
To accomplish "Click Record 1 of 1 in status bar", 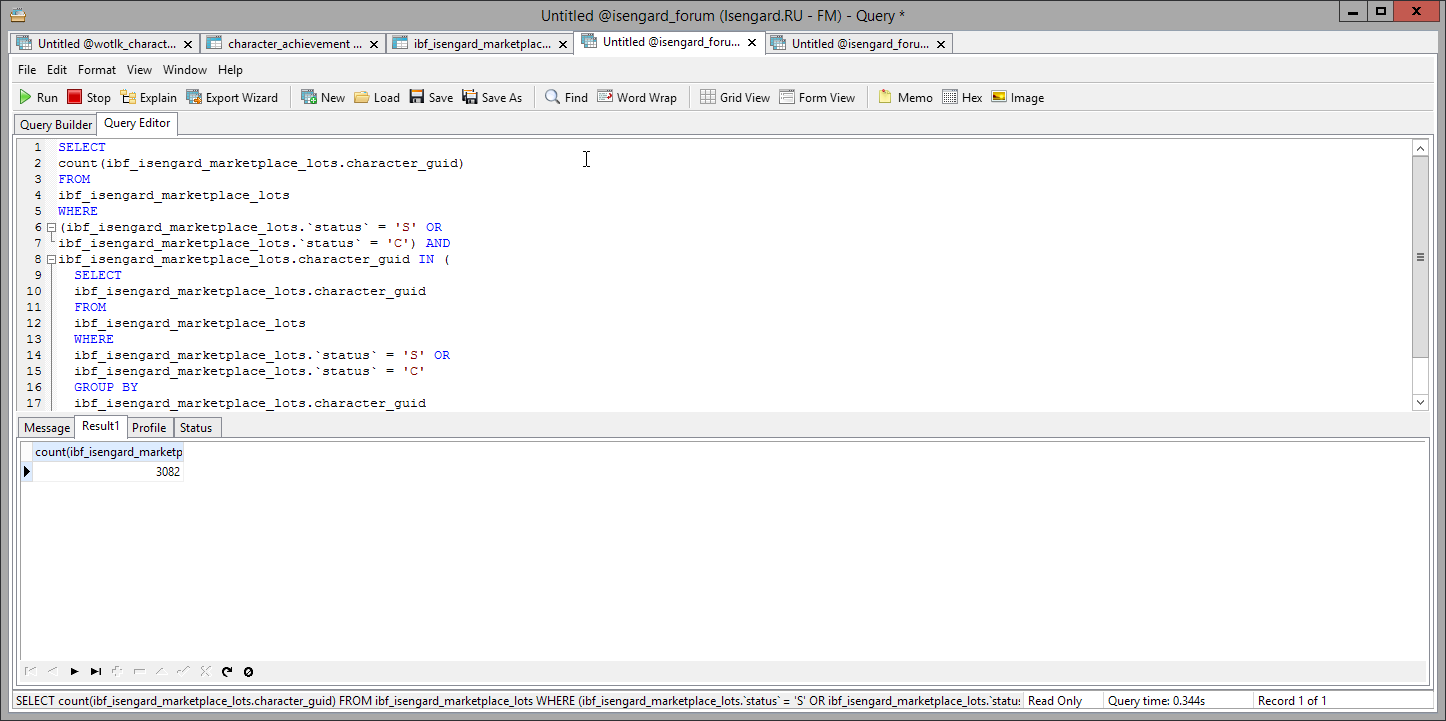I will click(x=1292, y=701).
